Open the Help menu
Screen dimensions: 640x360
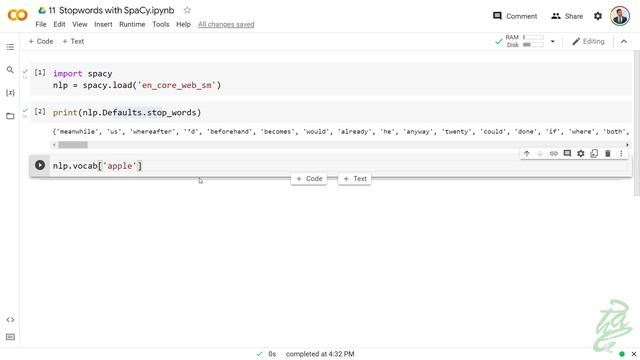click(183, 24)
